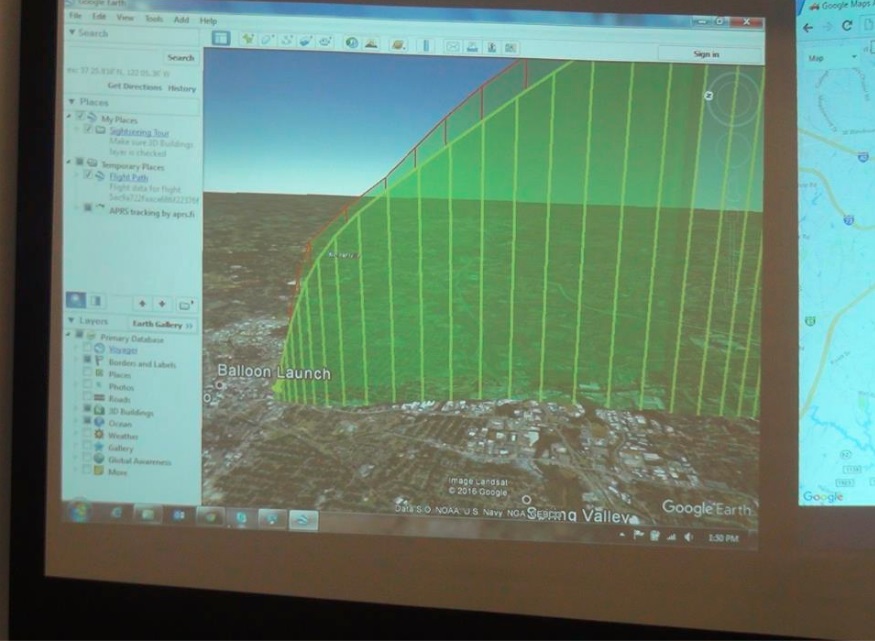Toggle the sidebar panel toolbar icon

click(x=221, y=38)
